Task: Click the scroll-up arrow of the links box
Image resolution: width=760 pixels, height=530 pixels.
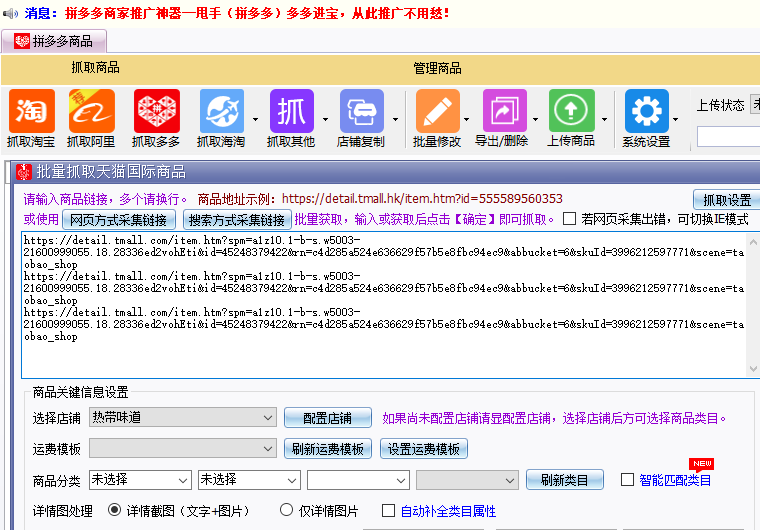Action: point(753,241)
